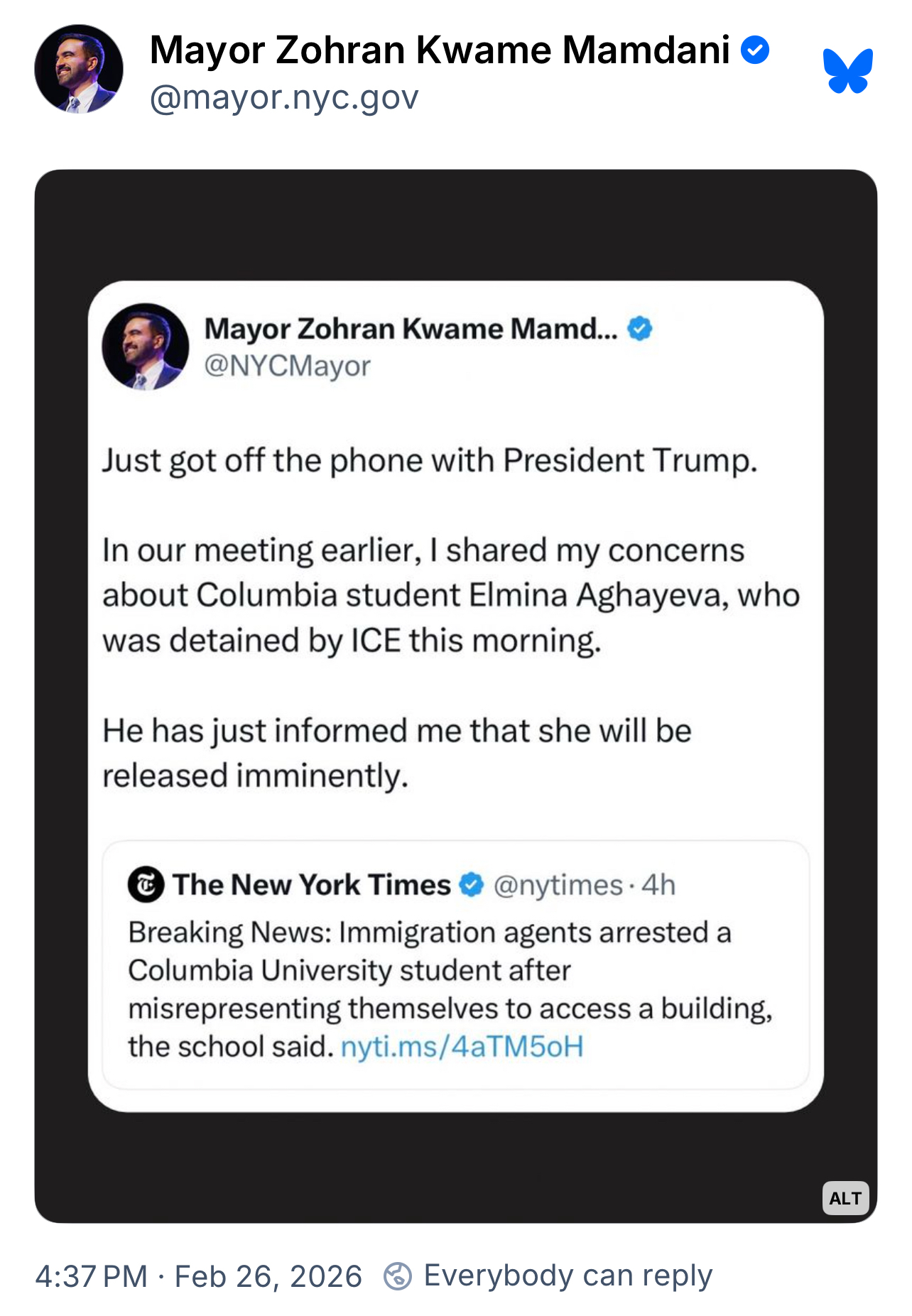Viewport: 912px width, 1316px height.
Task: Click the globe icon next to reply settings
Action: click(398, 1276)
